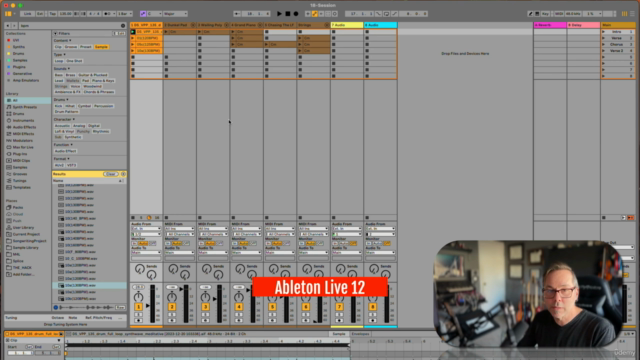Toggle the MIDI map mode button
This screenshot has height=360, width=640.
tap(559, 13)
